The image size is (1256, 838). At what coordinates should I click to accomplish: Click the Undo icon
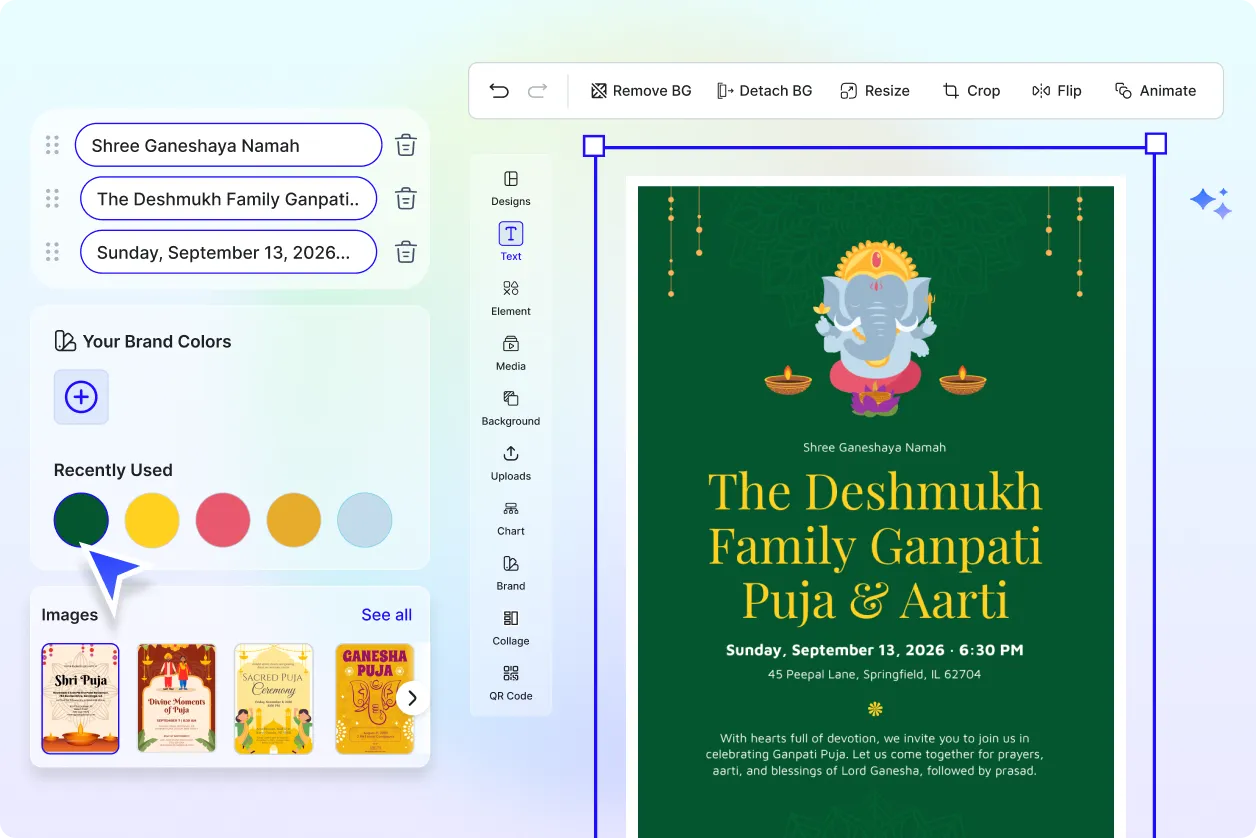point(499,90)
